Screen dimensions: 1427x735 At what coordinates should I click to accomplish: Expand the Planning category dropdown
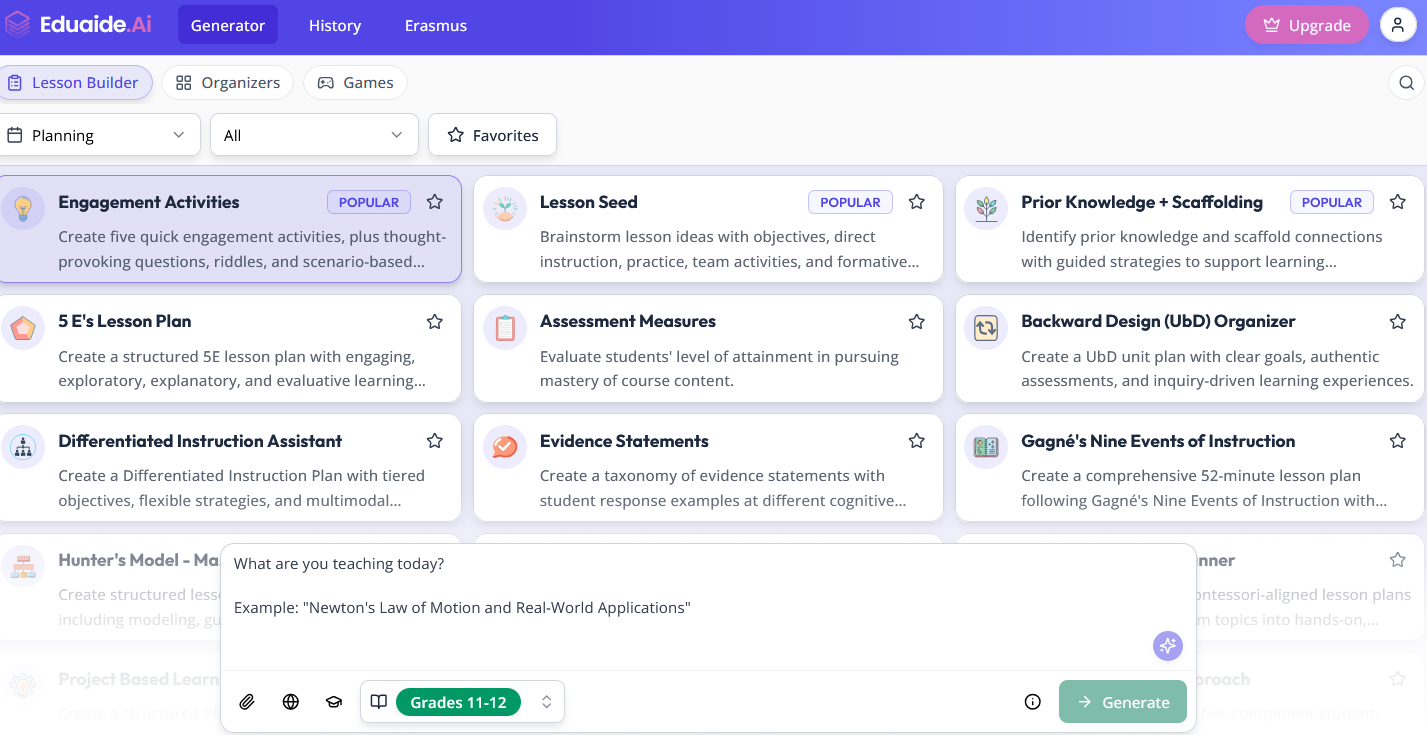click(x=95, y=135)
